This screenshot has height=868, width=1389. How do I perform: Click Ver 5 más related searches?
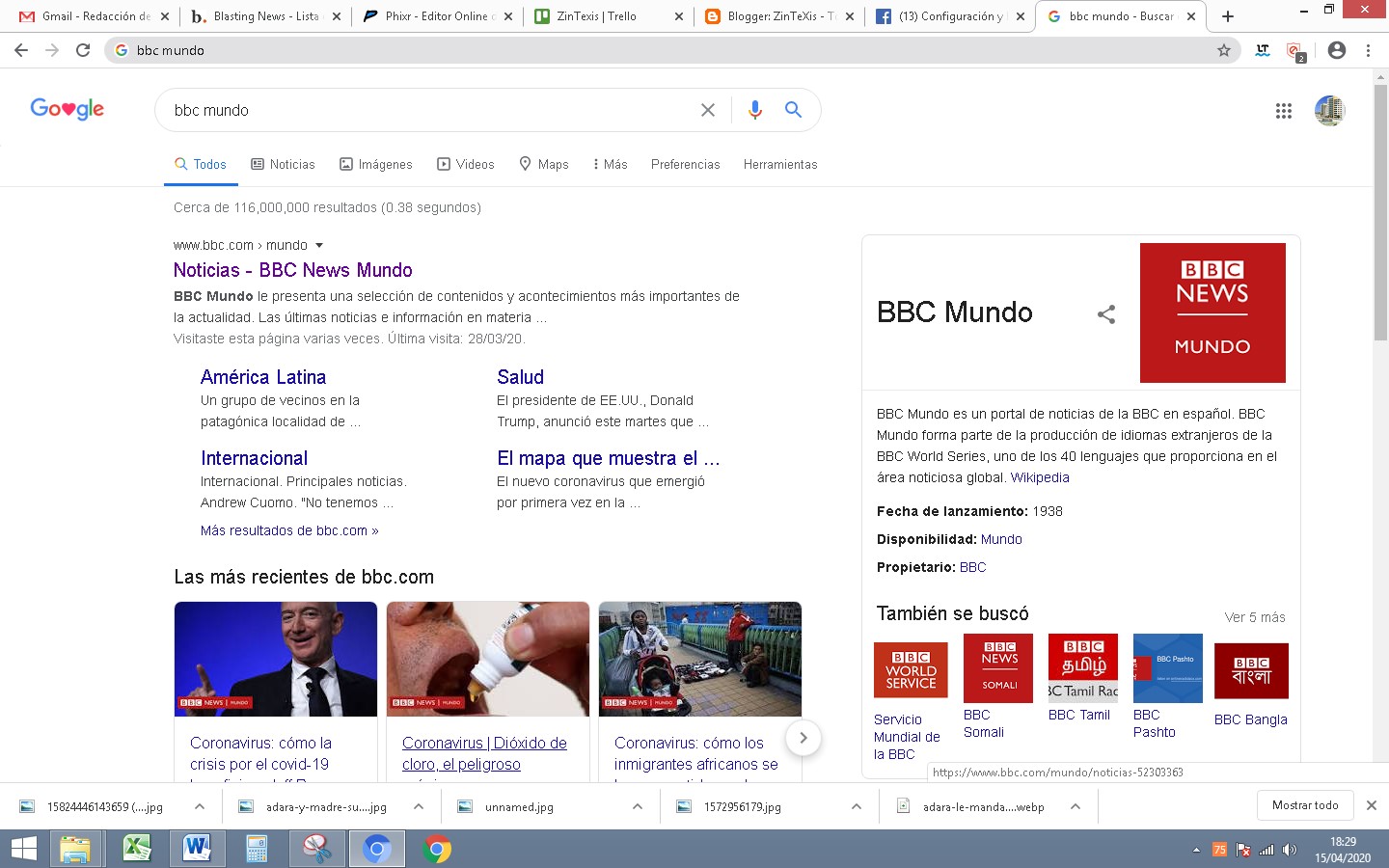click(1255, 617)
